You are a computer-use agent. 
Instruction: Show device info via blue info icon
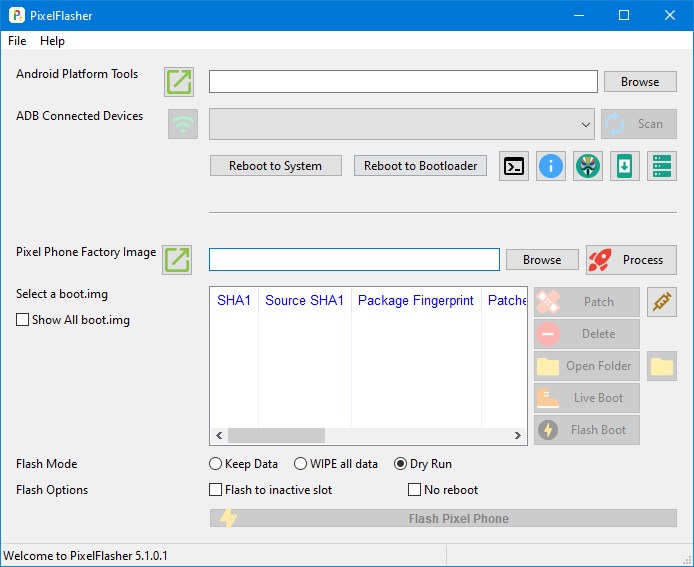pos(551,166)
